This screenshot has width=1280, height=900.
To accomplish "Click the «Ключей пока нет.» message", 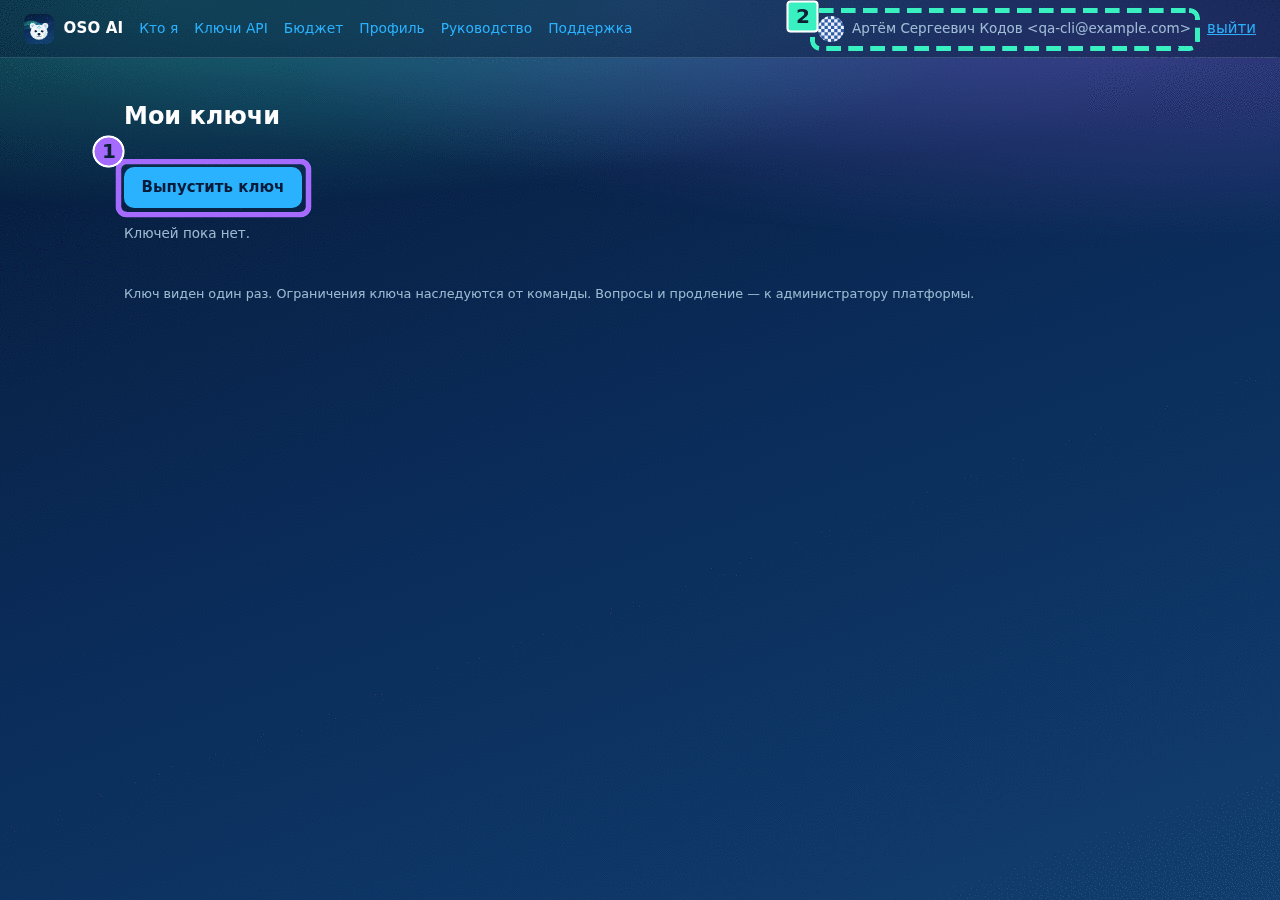I will (187, 233).
